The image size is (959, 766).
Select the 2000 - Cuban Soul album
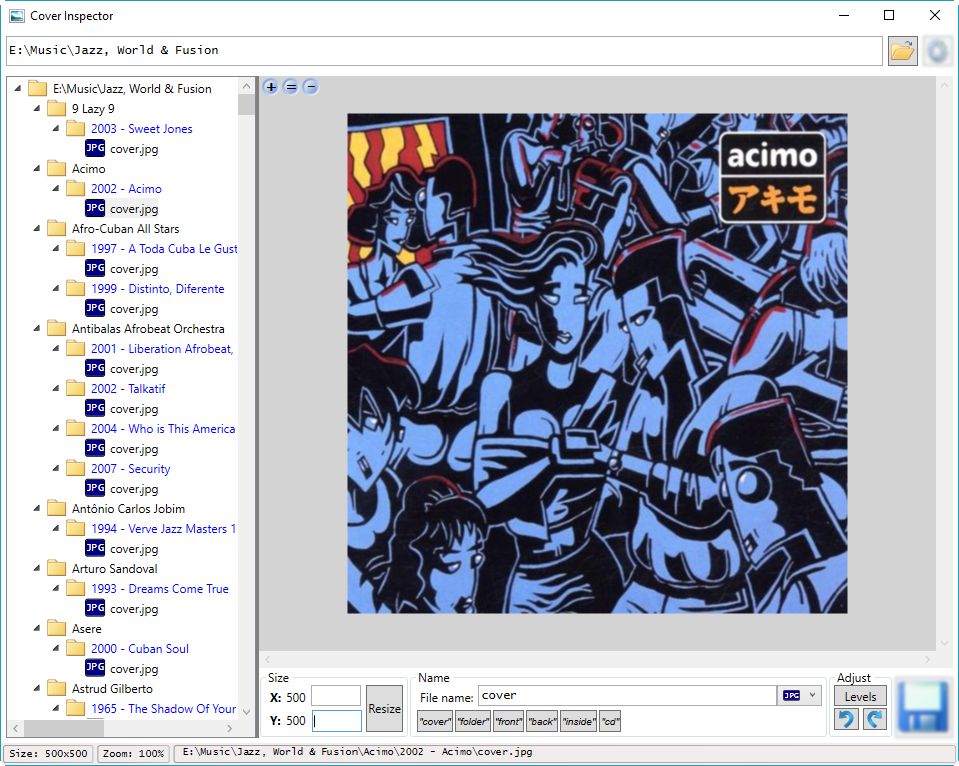point(139,649)
